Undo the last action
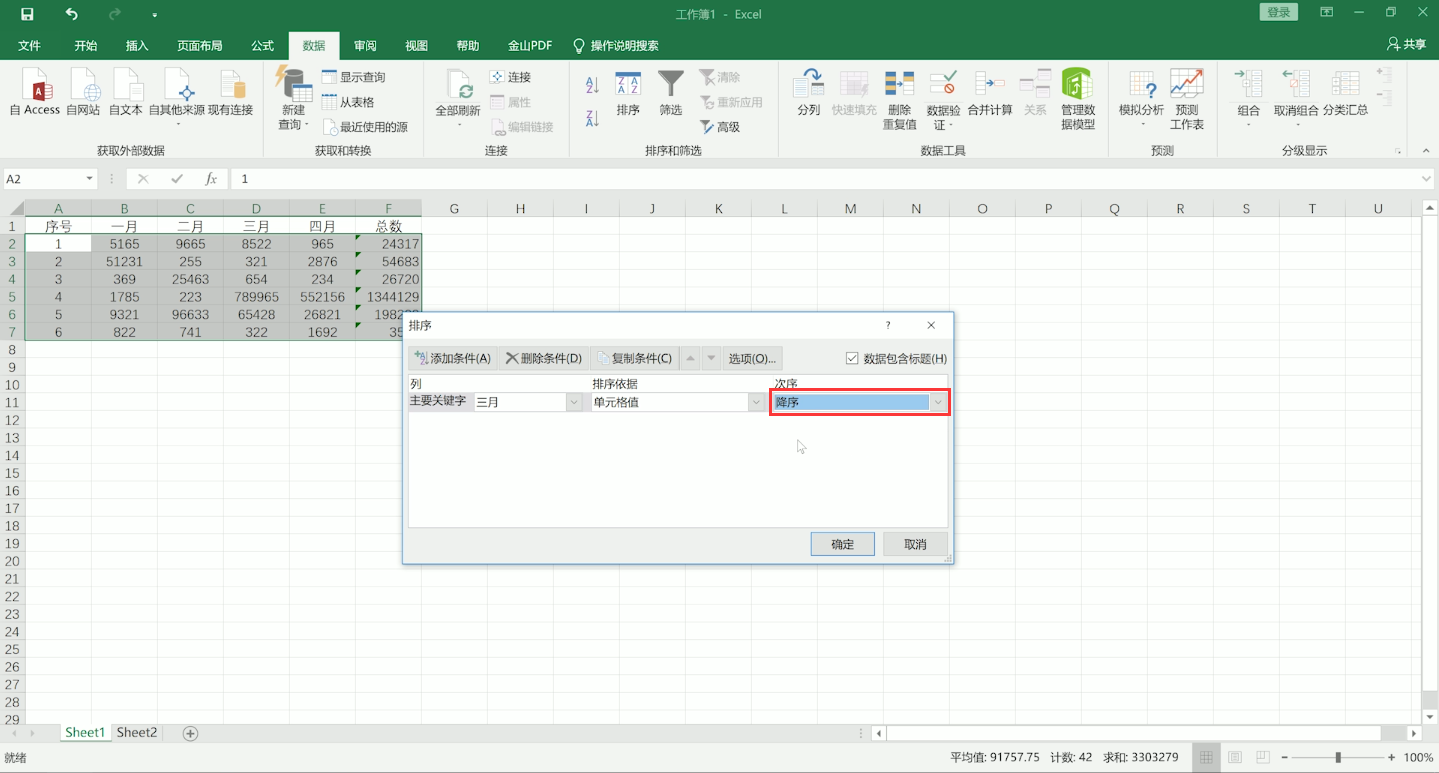1439x773 pixels. point(71,14)
